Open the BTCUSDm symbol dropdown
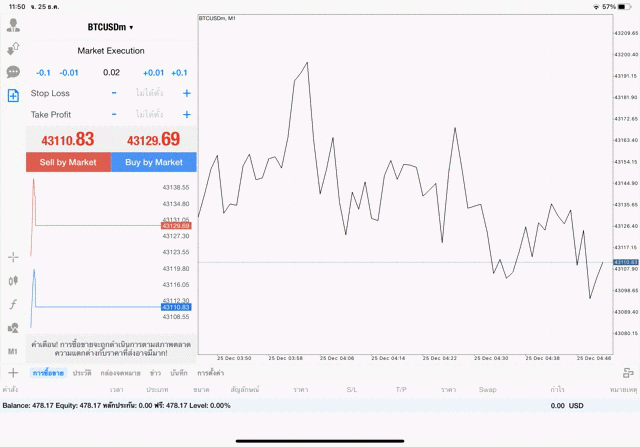Viewport: 640px width, 447px height. pos(110,27)
